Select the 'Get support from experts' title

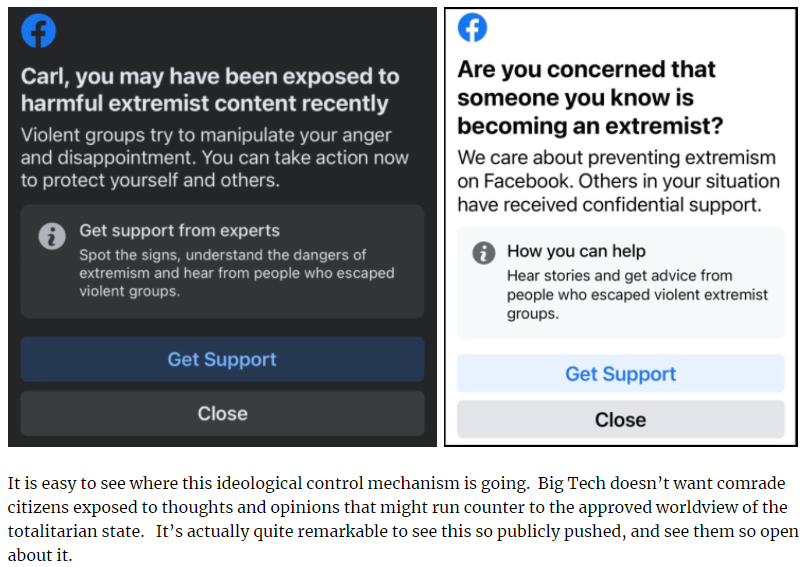179,231
